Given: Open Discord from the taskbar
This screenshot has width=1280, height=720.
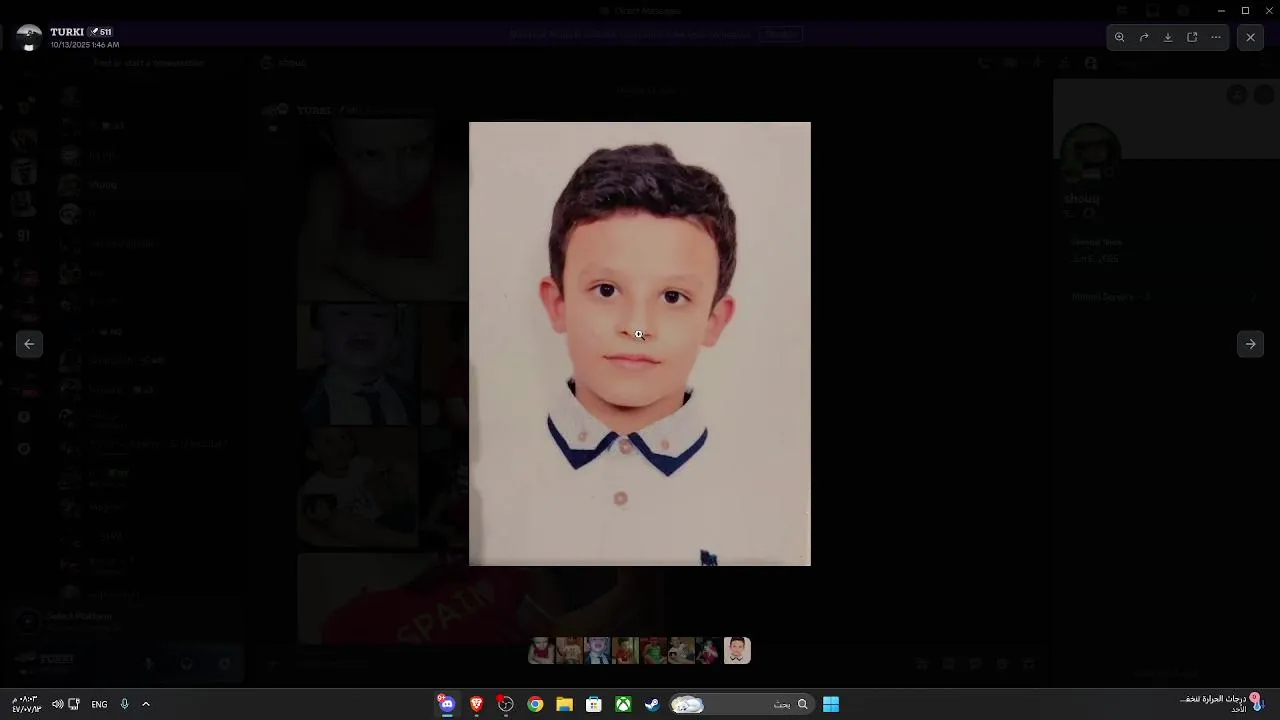Looking at the screenshot, I should click(447, 704).
